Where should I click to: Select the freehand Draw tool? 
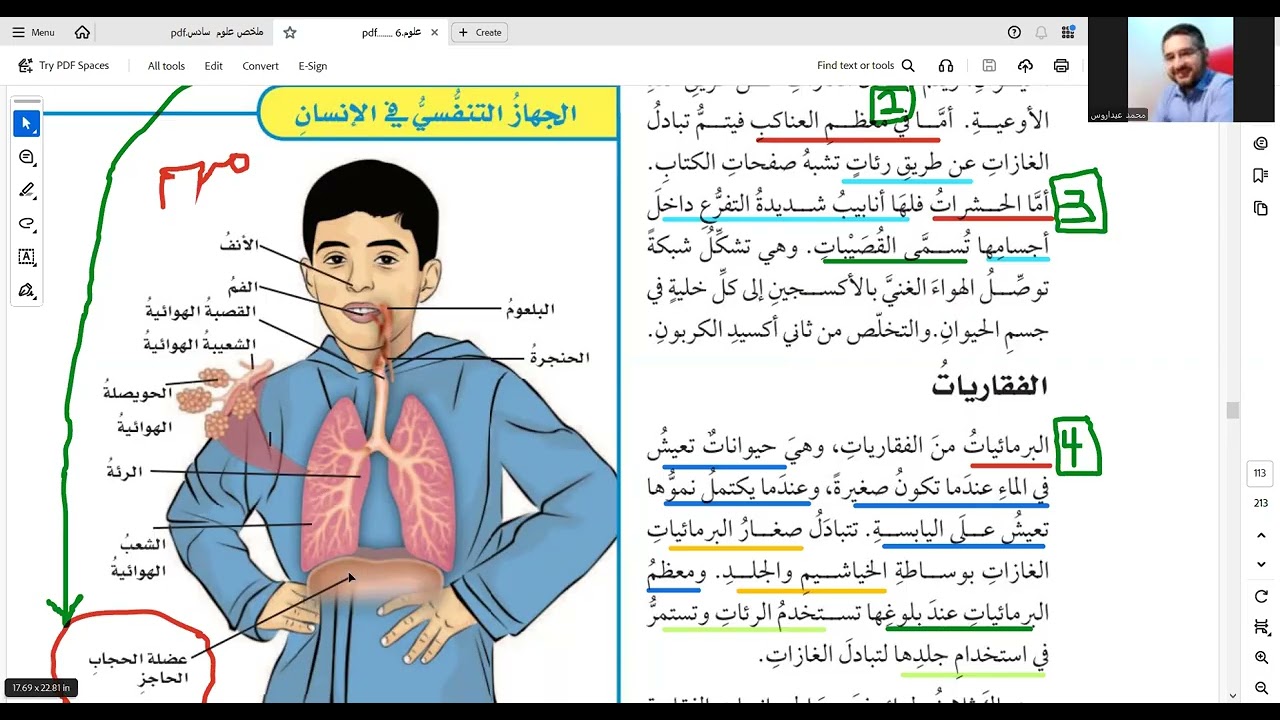[x=27, y=223]
